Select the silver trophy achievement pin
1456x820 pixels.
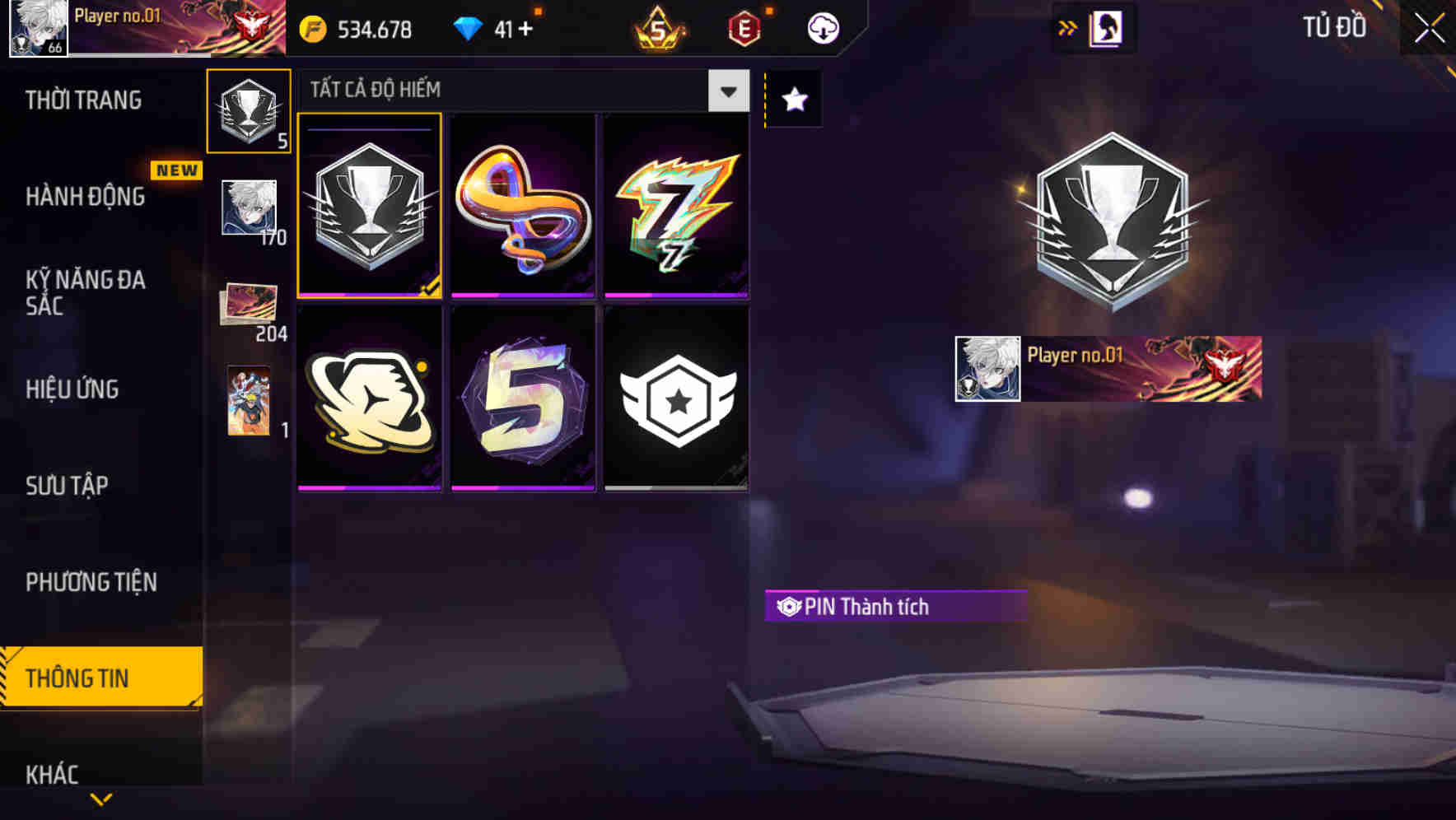coord(370,205)
